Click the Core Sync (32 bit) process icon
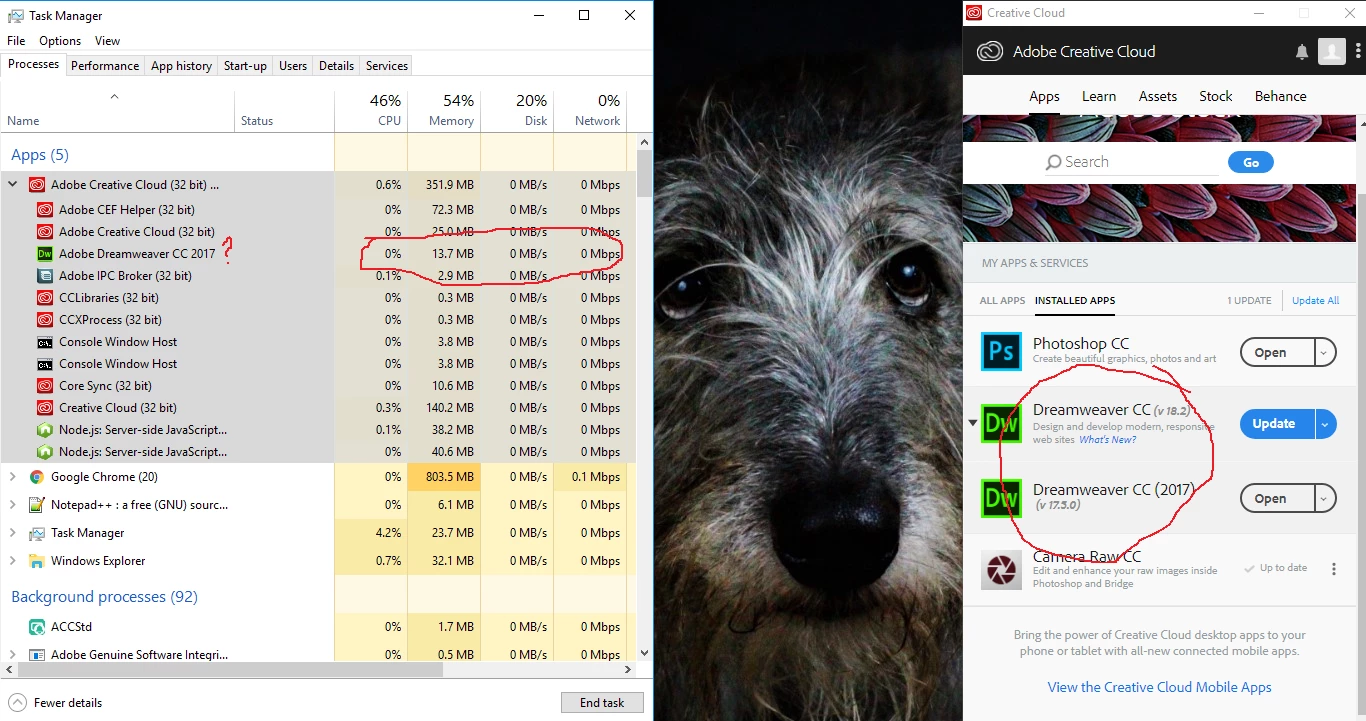 pyautogui.click(x=44, y=386)
